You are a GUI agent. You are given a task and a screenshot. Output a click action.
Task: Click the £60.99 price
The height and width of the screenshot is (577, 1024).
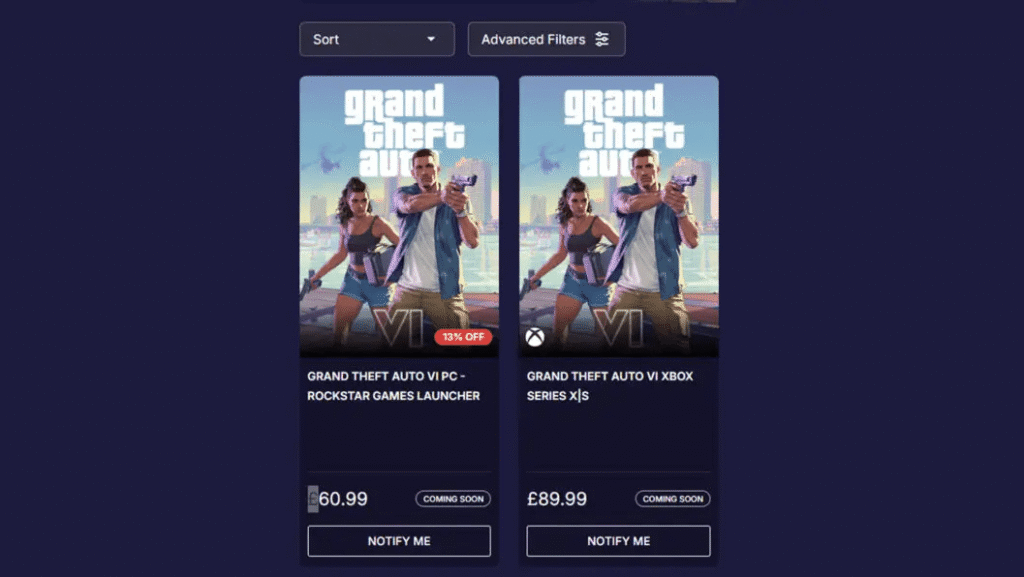point(338,499)
